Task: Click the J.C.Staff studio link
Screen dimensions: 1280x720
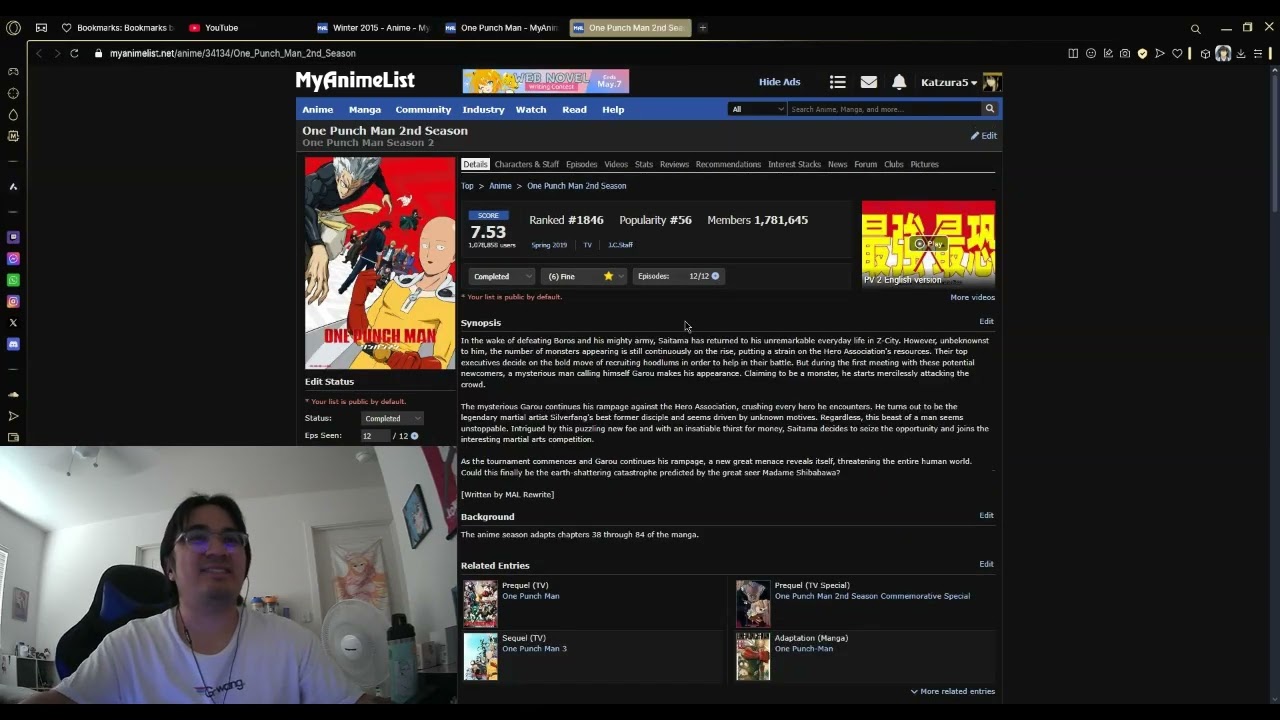Action: pos(620,245)
